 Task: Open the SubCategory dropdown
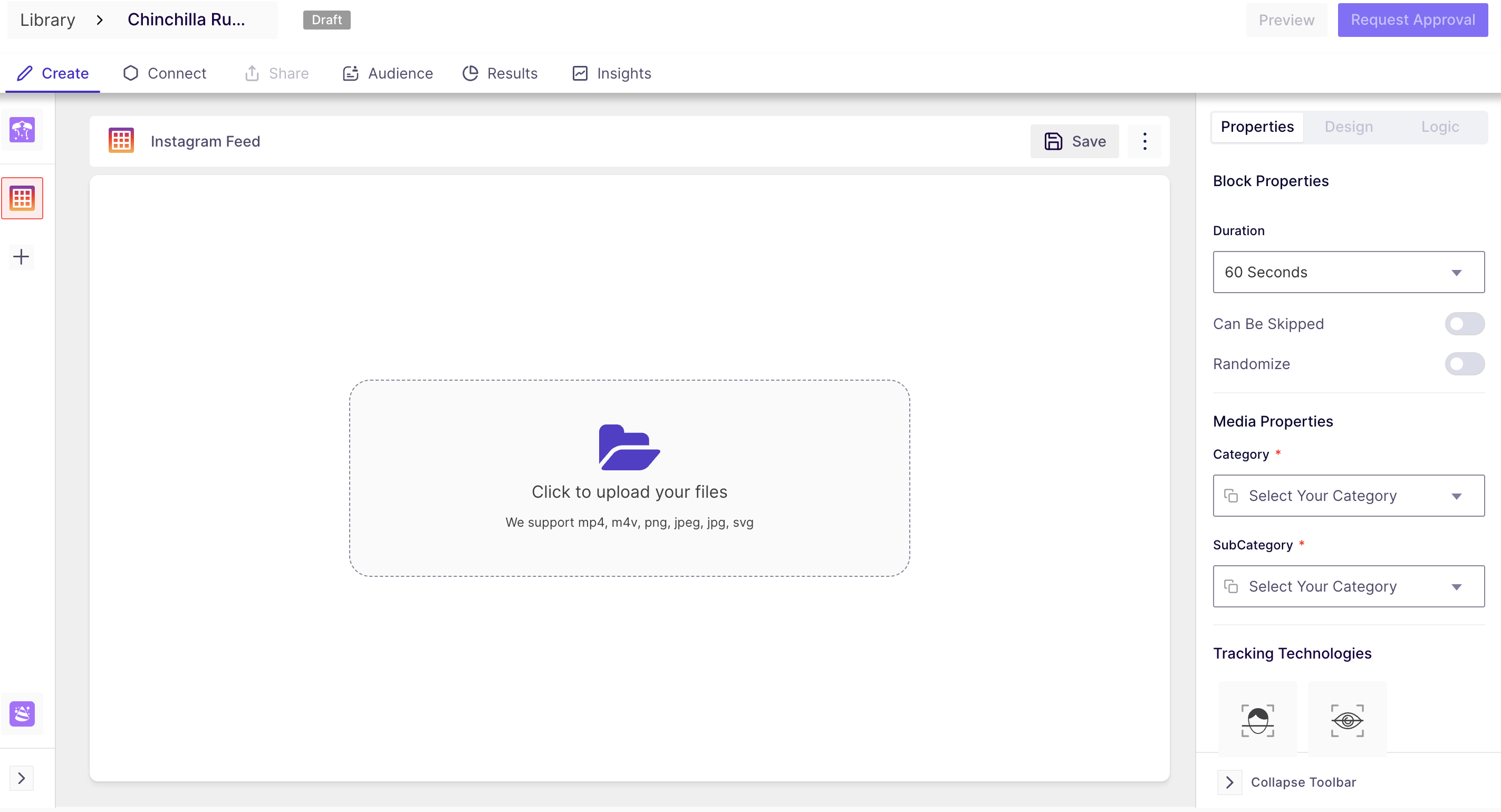1349,586
